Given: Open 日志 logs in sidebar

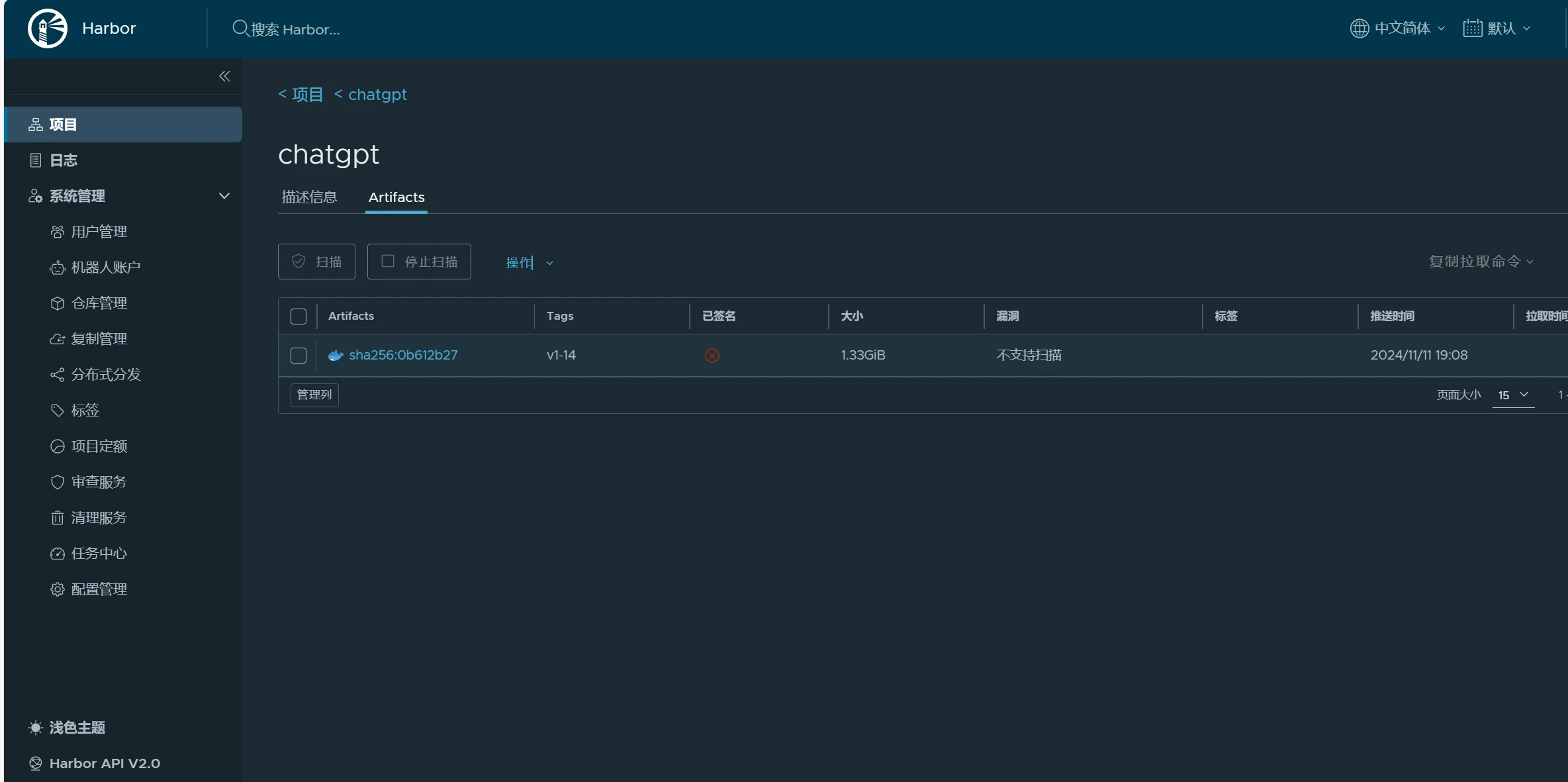Looking at the screenshot, I should click(x=64, y=160).
